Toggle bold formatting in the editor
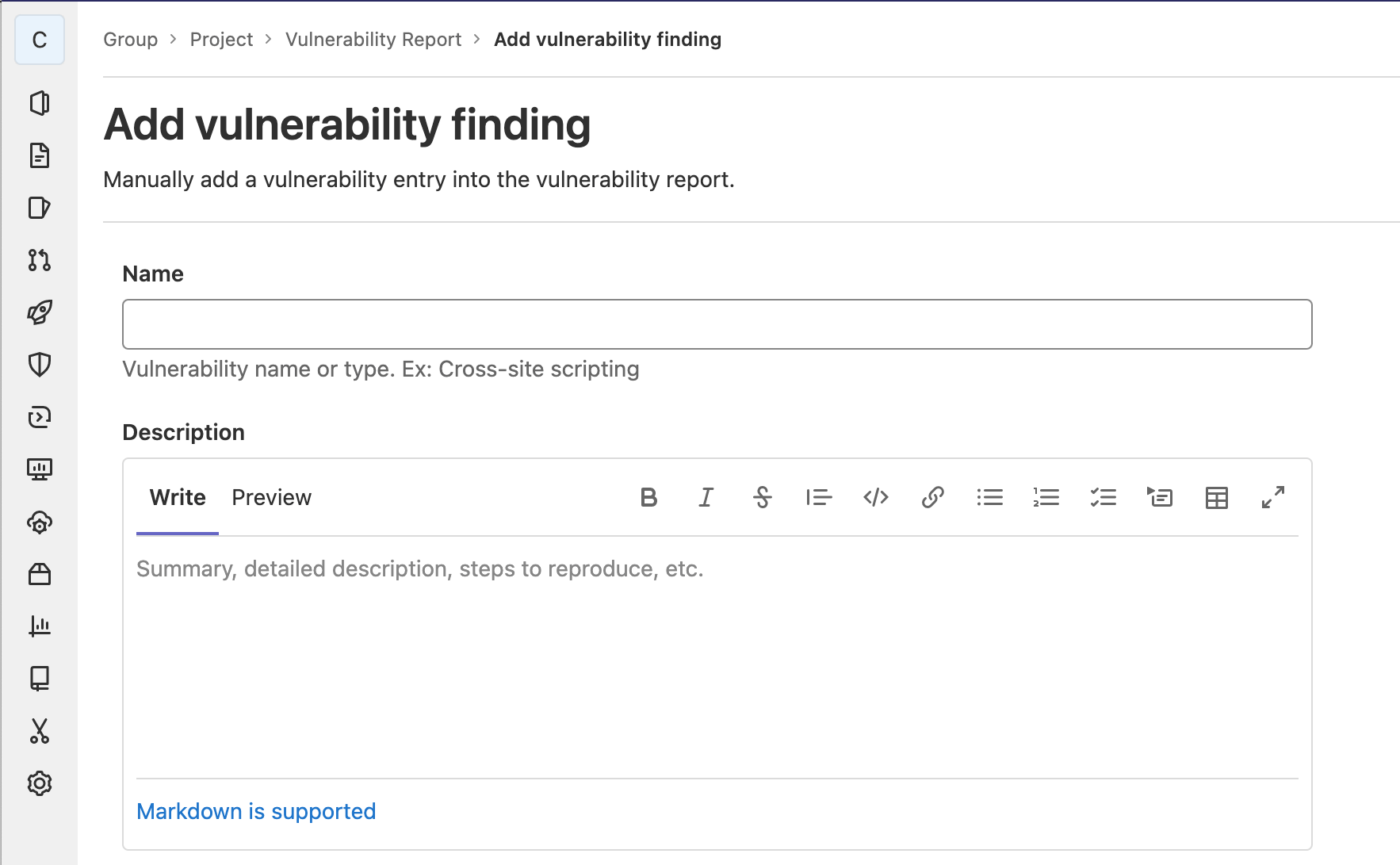1400x865 pixels. pos(648,498)
